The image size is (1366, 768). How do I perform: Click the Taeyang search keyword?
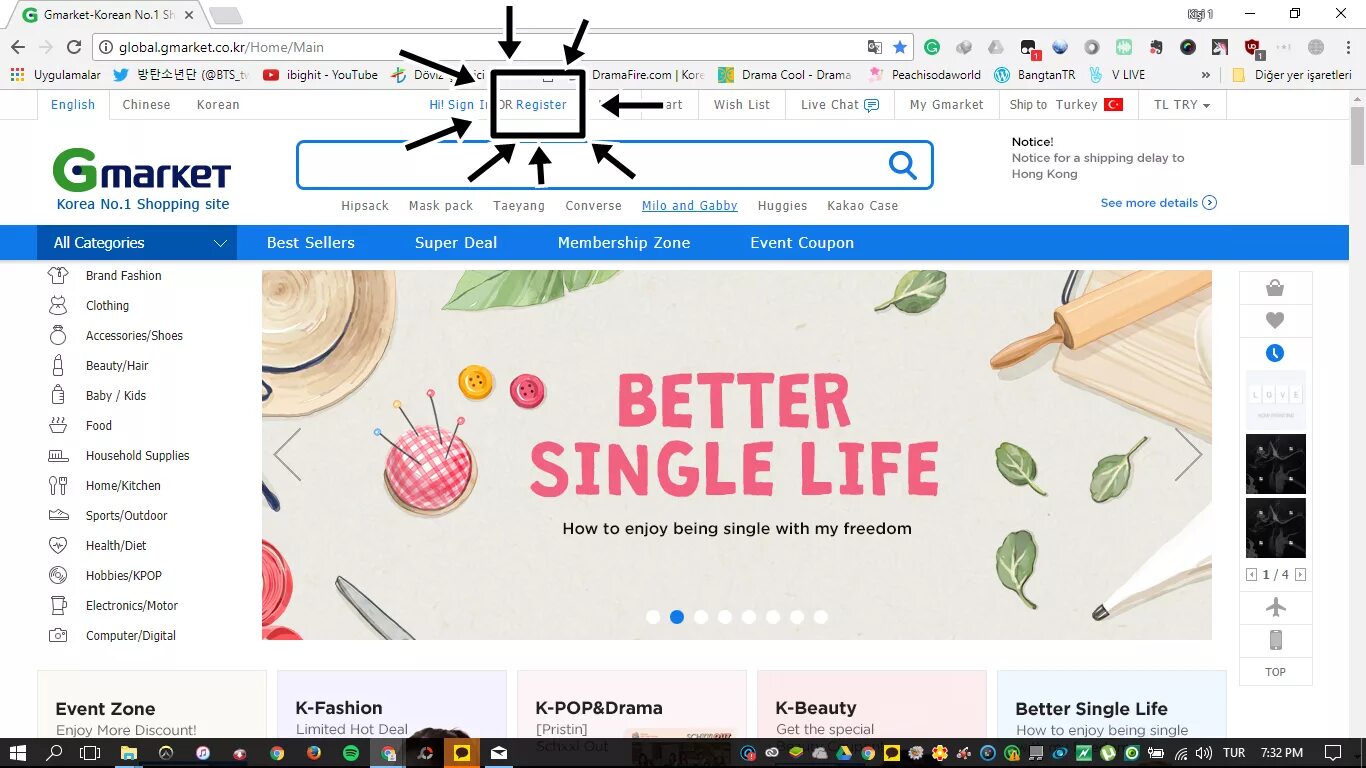[519, 206]
